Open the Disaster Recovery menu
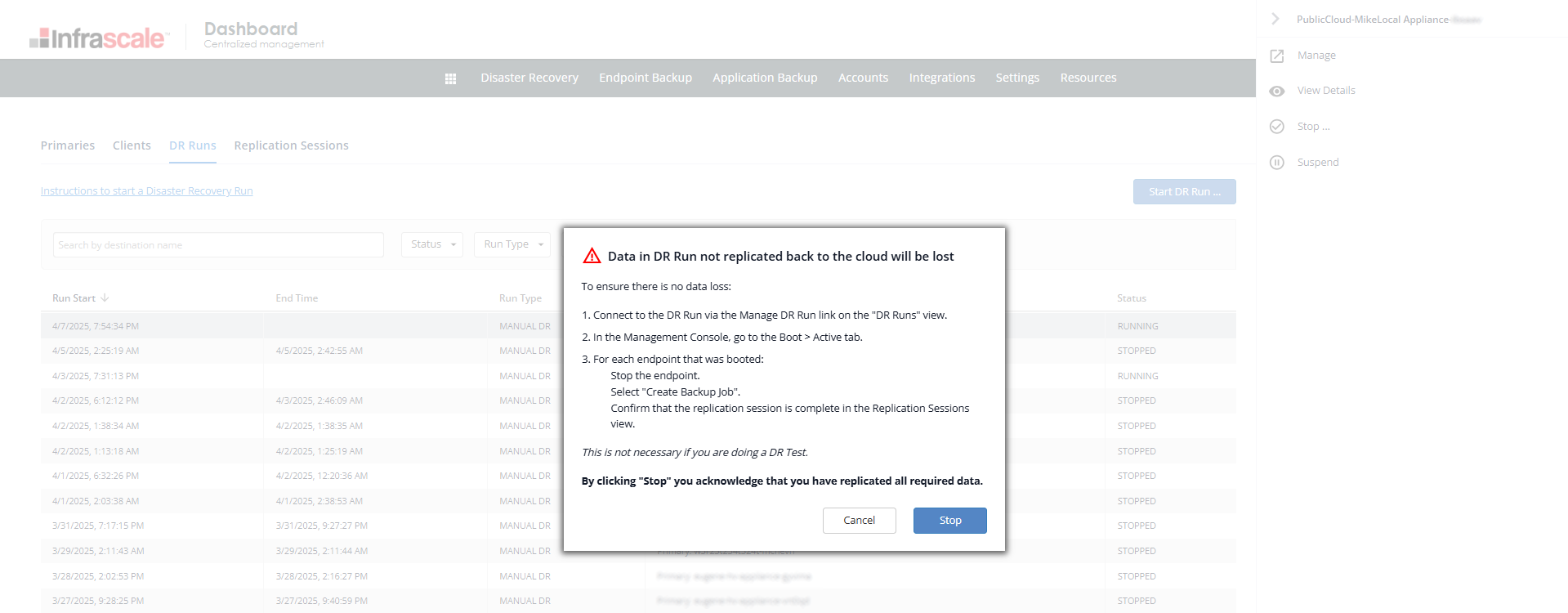Screen dimensions: 1568x613 [x=529, y=78]
